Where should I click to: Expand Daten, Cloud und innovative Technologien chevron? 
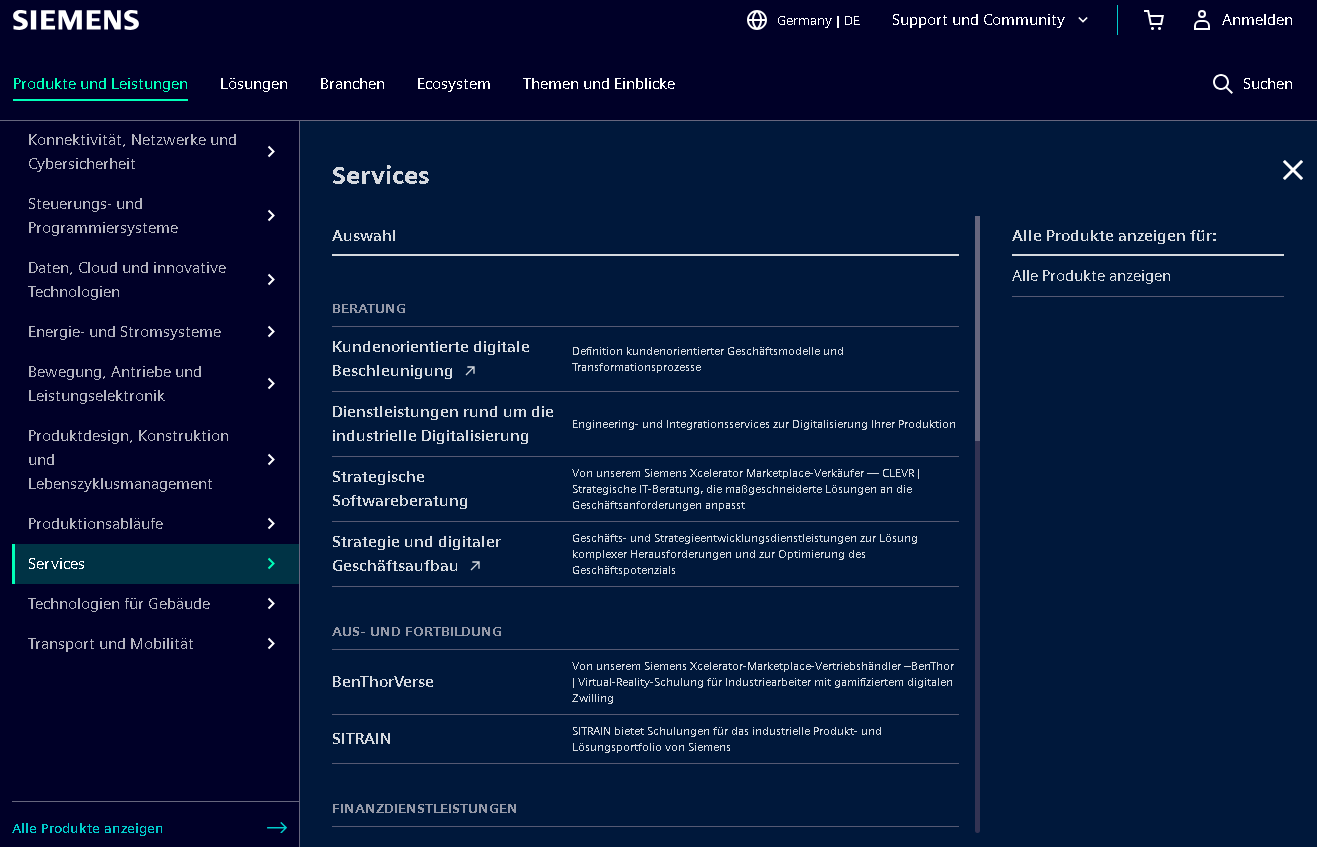(271, 280)
